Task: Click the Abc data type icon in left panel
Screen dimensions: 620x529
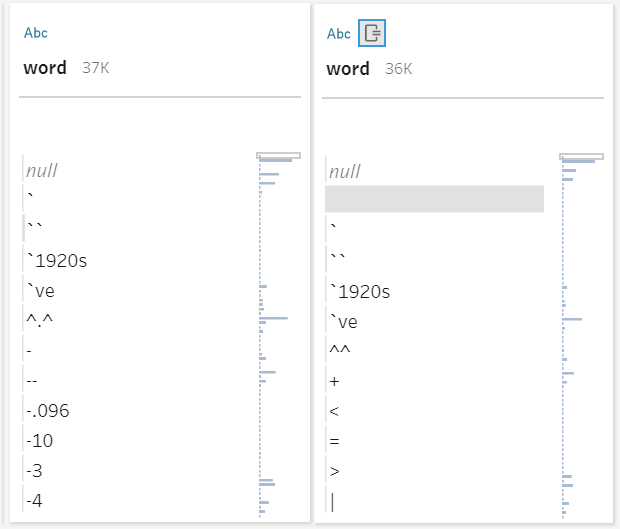Action: (x=35, y=33)
